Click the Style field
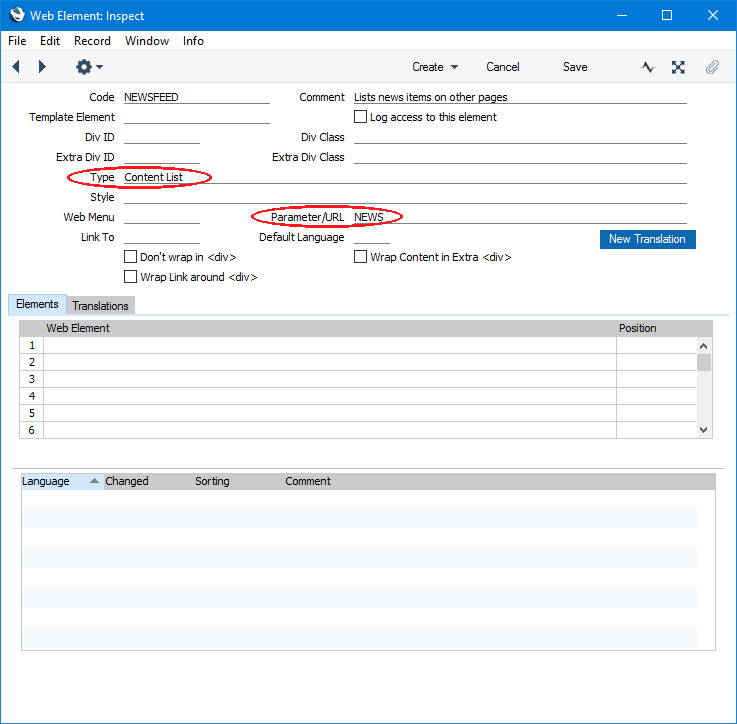This screenshot has width=737, height=724. click(x=405, y=197)
